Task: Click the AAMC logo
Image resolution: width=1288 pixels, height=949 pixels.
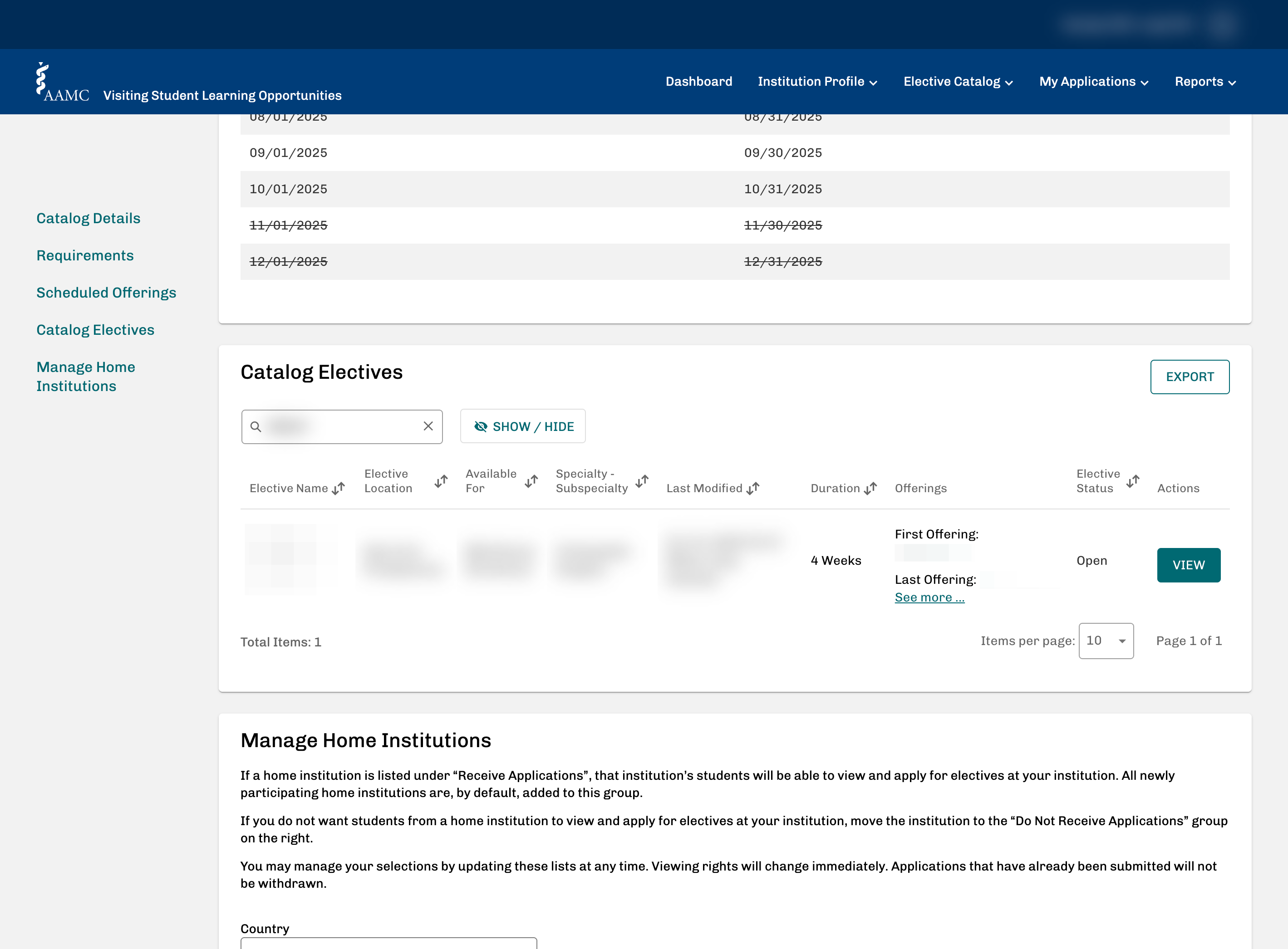Action: (x=62, y=82)
